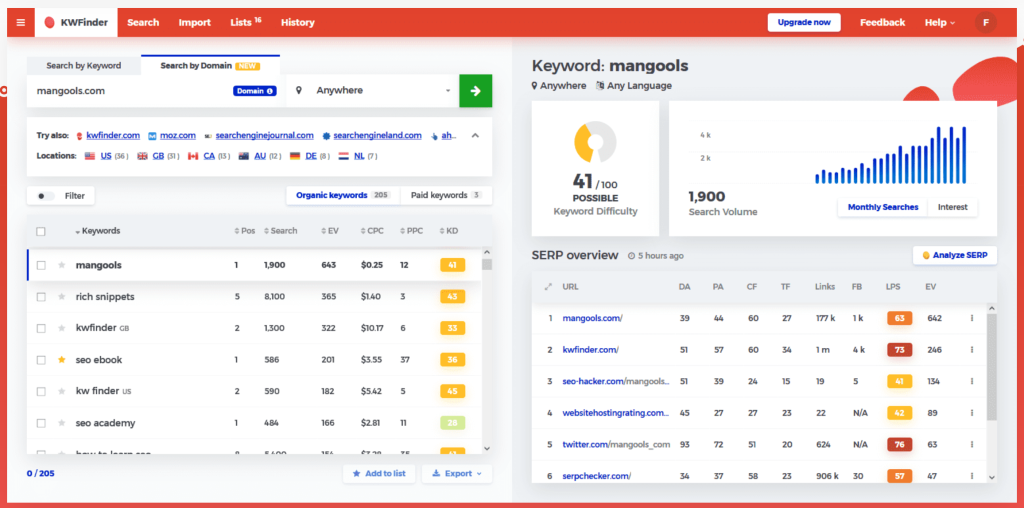Click the domain input field with mangools.com

click(130, 90)
